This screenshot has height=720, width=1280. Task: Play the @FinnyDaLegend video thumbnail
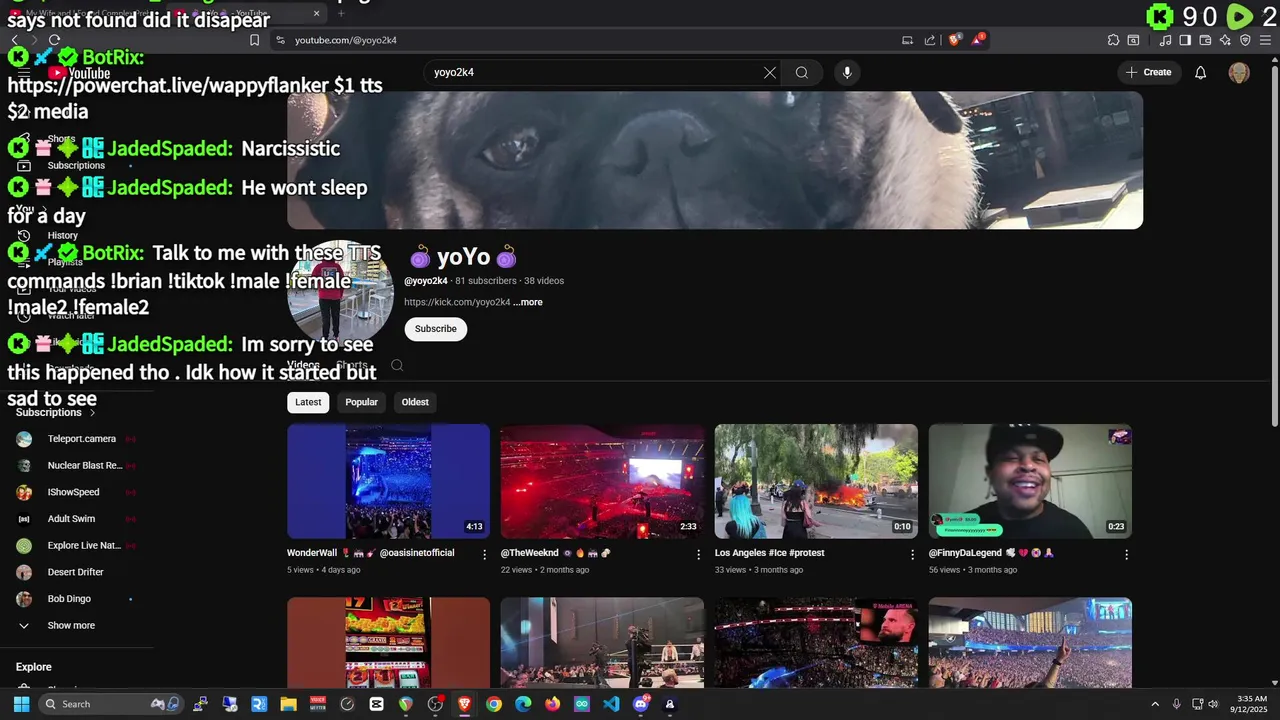click(1030, 481)
